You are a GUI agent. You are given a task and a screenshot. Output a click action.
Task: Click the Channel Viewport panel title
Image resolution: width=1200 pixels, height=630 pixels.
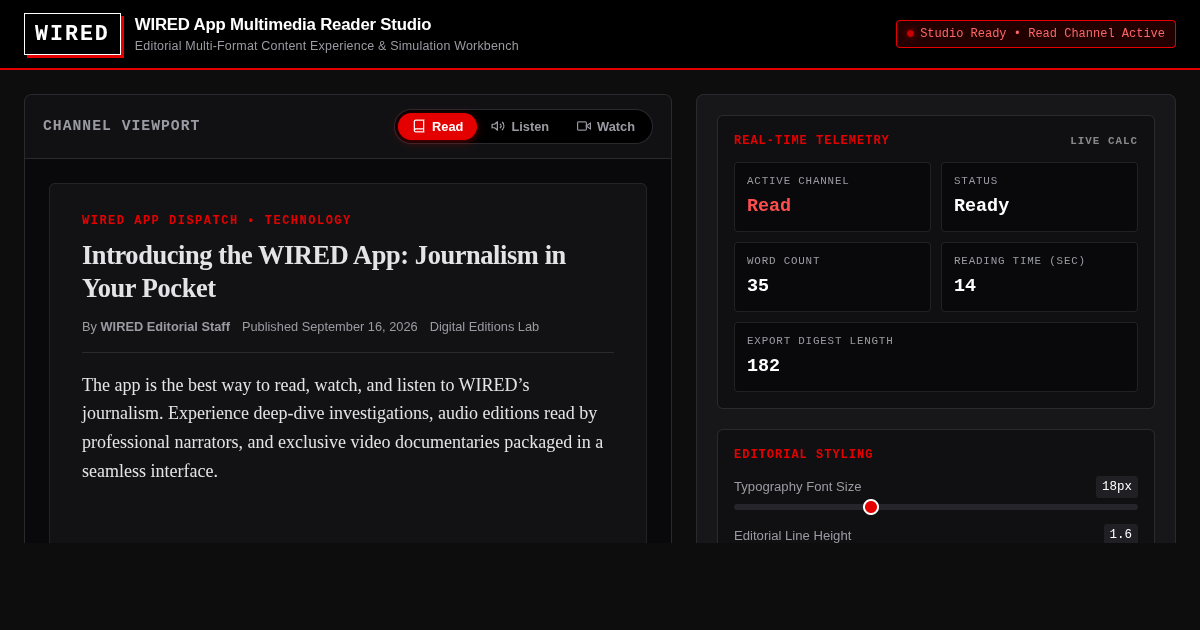(x=122, y=126)
